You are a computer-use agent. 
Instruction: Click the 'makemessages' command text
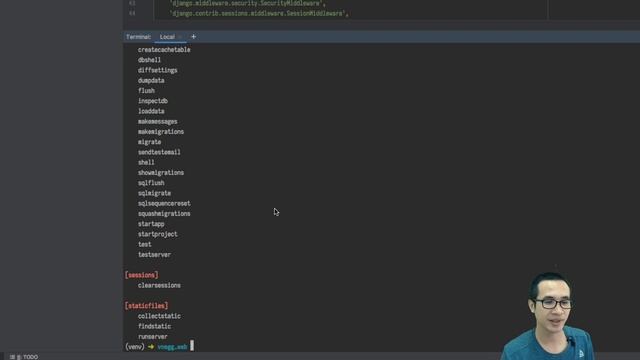158,122
